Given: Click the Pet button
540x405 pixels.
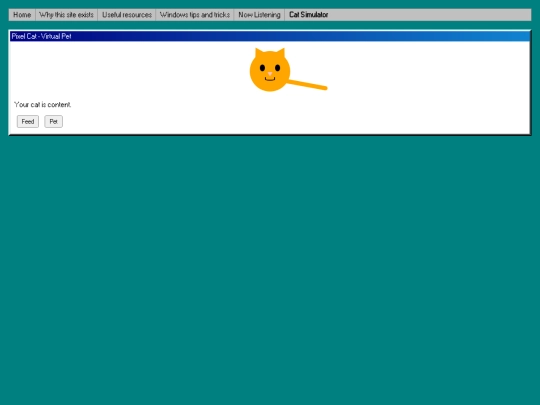Looking at the screenshot, I should (x=53, y=121).
